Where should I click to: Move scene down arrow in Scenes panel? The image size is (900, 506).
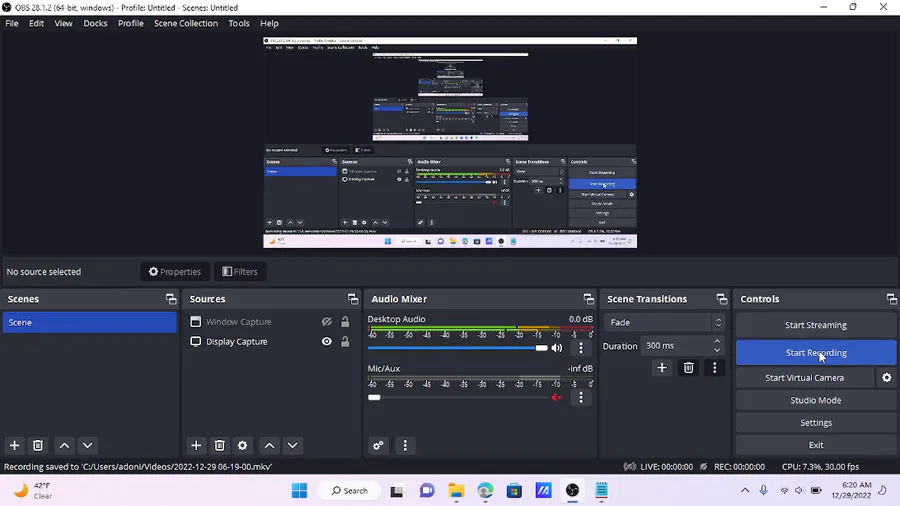87,445
